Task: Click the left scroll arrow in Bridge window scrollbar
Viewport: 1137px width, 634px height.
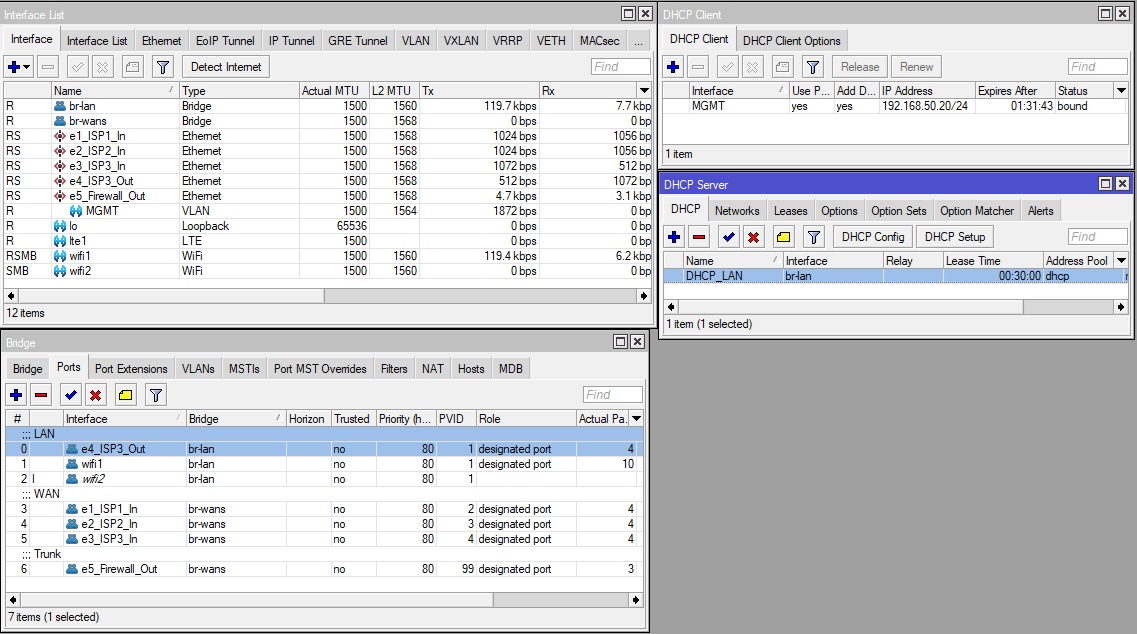Action: point(12,600)
